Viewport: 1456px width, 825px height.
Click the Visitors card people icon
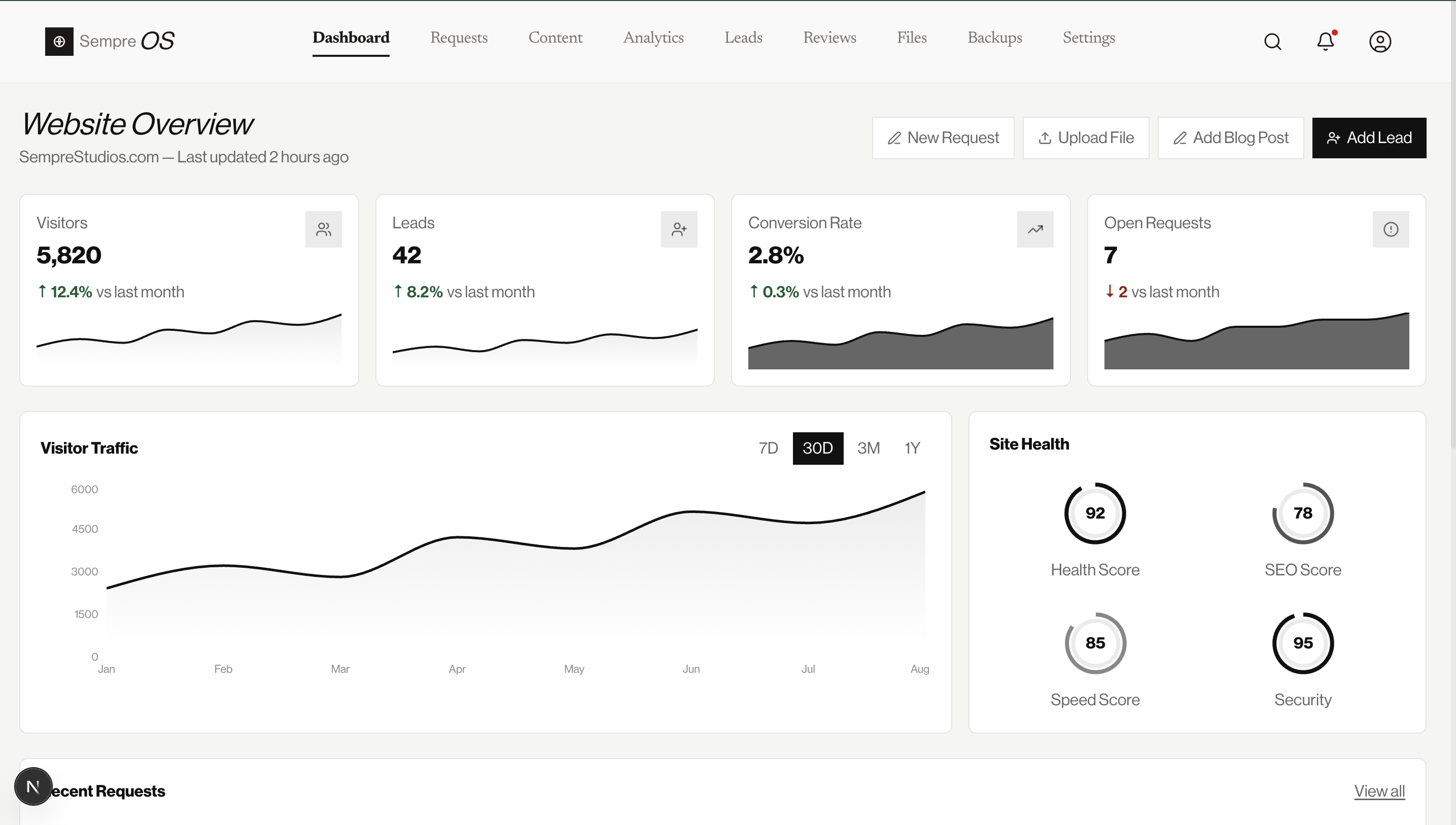tap(324, 229)
